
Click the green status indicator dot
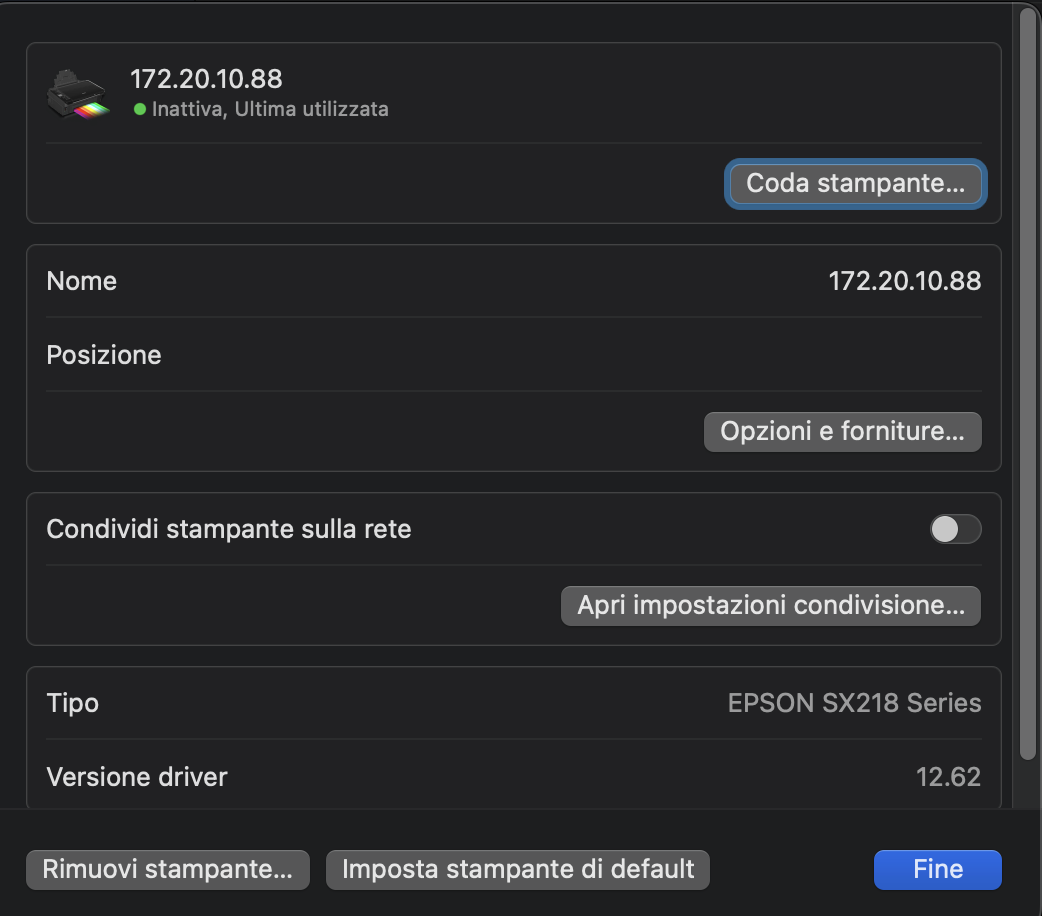(140, 109)
